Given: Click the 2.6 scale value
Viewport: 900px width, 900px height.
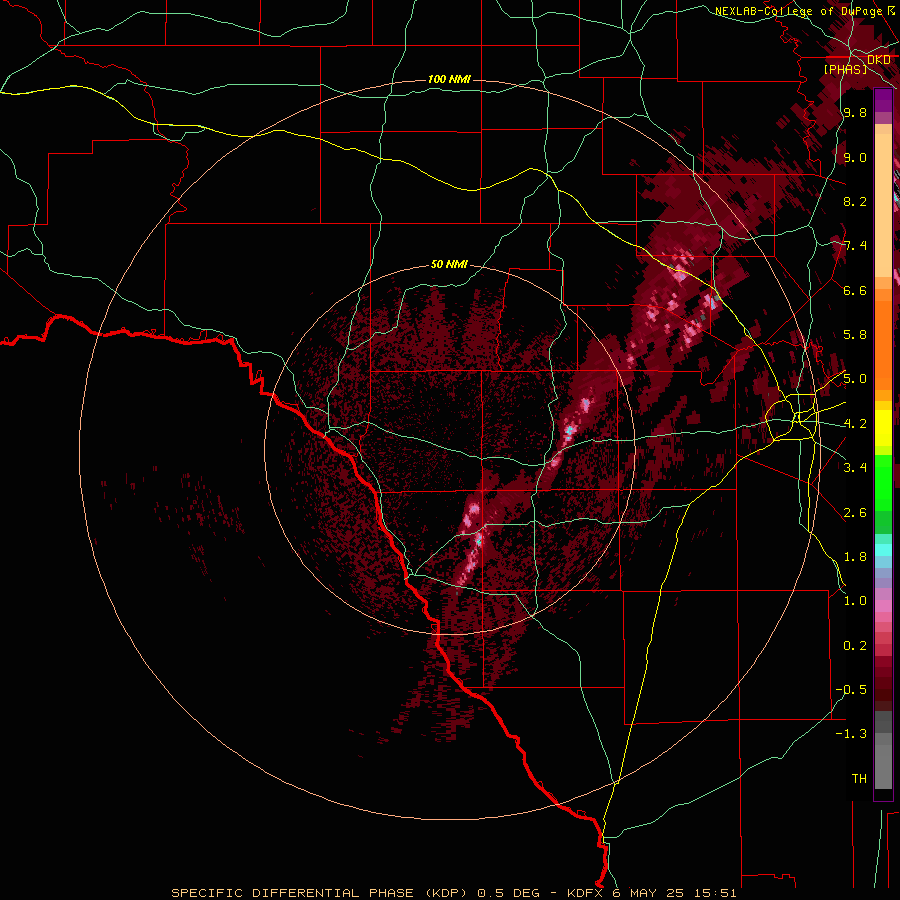Looking at the screenshot, I should (x=855, y=513).
